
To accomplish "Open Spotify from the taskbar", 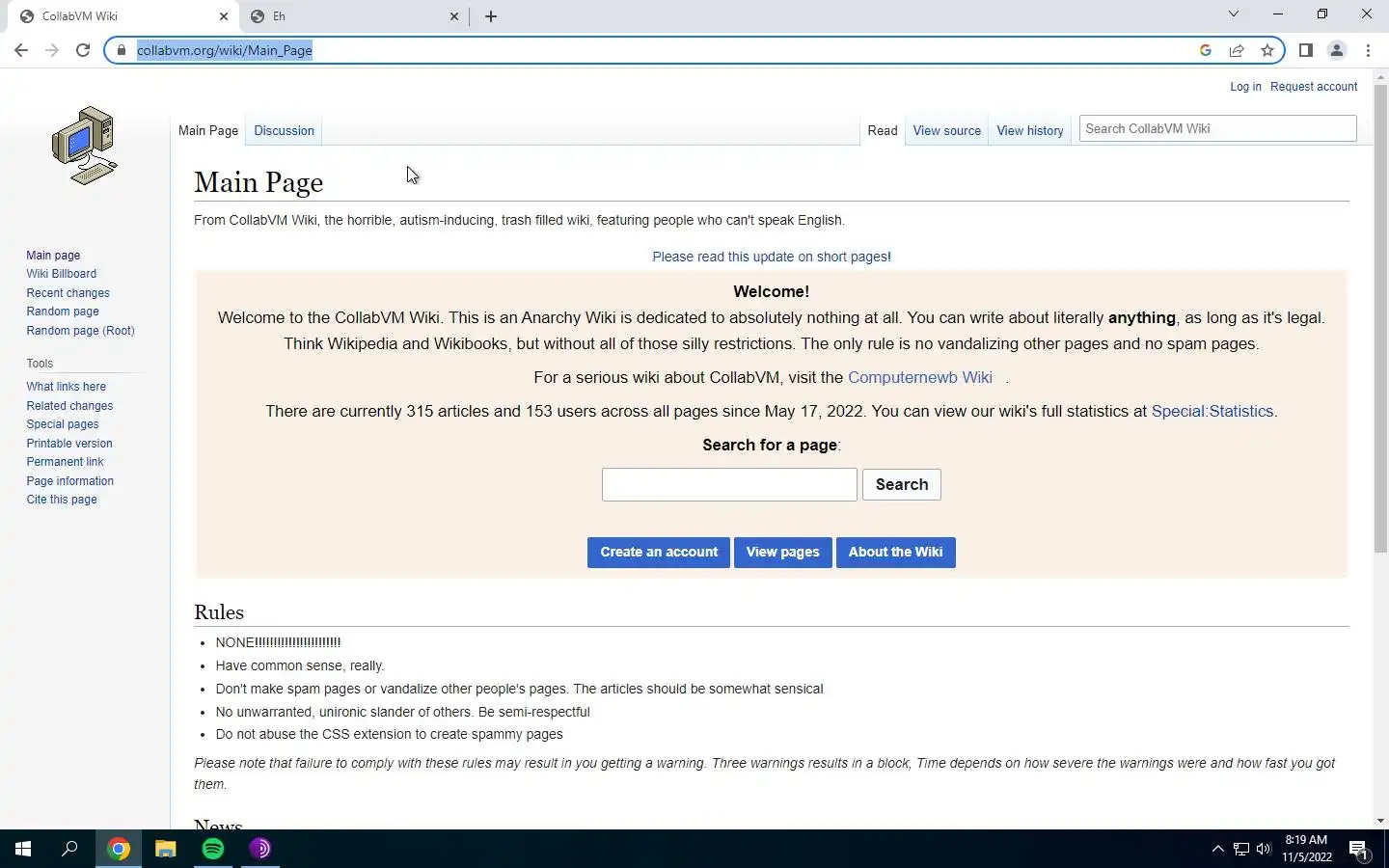I will [213, 849].
